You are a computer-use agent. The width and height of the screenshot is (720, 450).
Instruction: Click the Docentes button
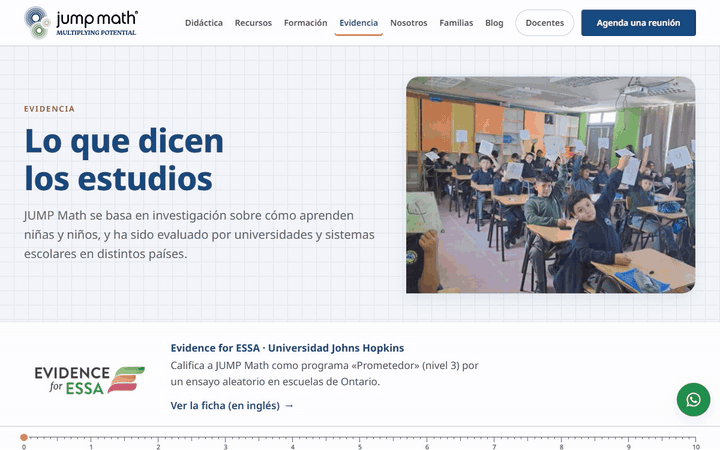click(x=545, y=23)
